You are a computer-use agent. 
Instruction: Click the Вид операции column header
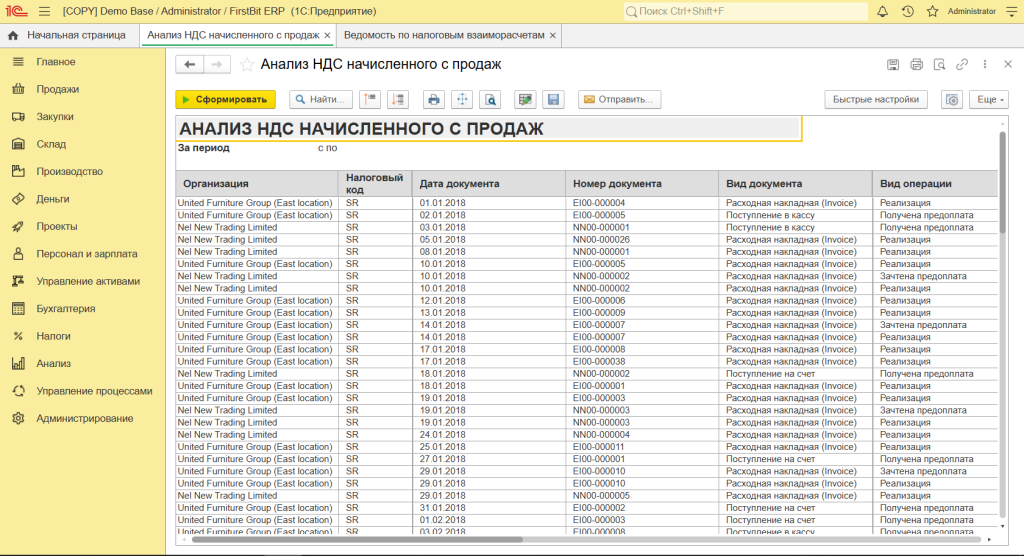(935, 184)
